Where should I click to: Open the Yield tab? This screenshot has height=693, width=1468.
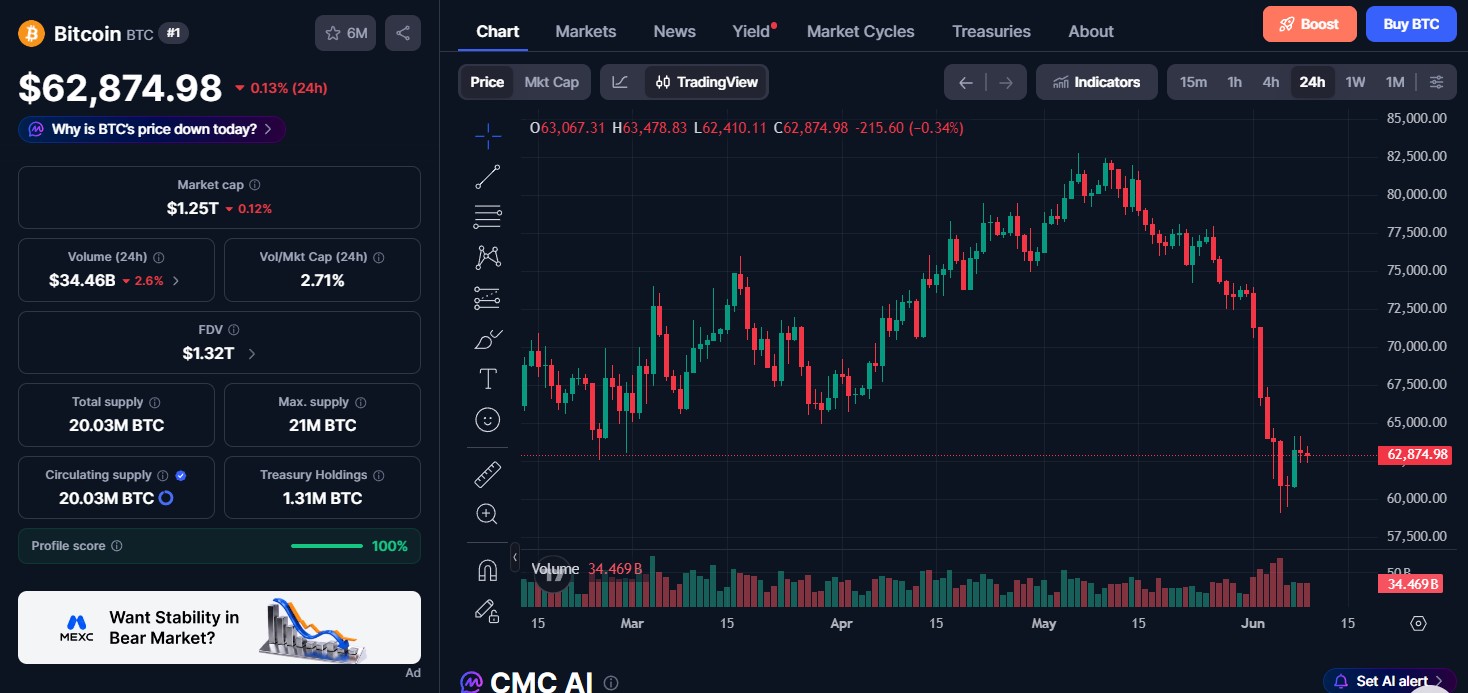click(751, 31)
